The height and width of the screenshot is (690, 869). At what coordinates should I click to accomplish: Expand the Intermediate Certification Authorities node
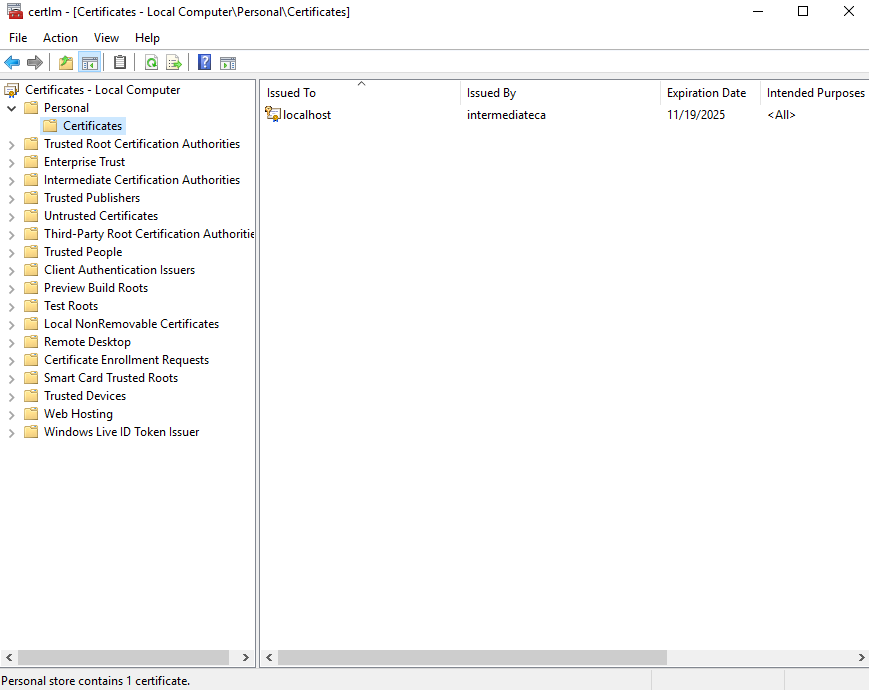pos(12,180)
